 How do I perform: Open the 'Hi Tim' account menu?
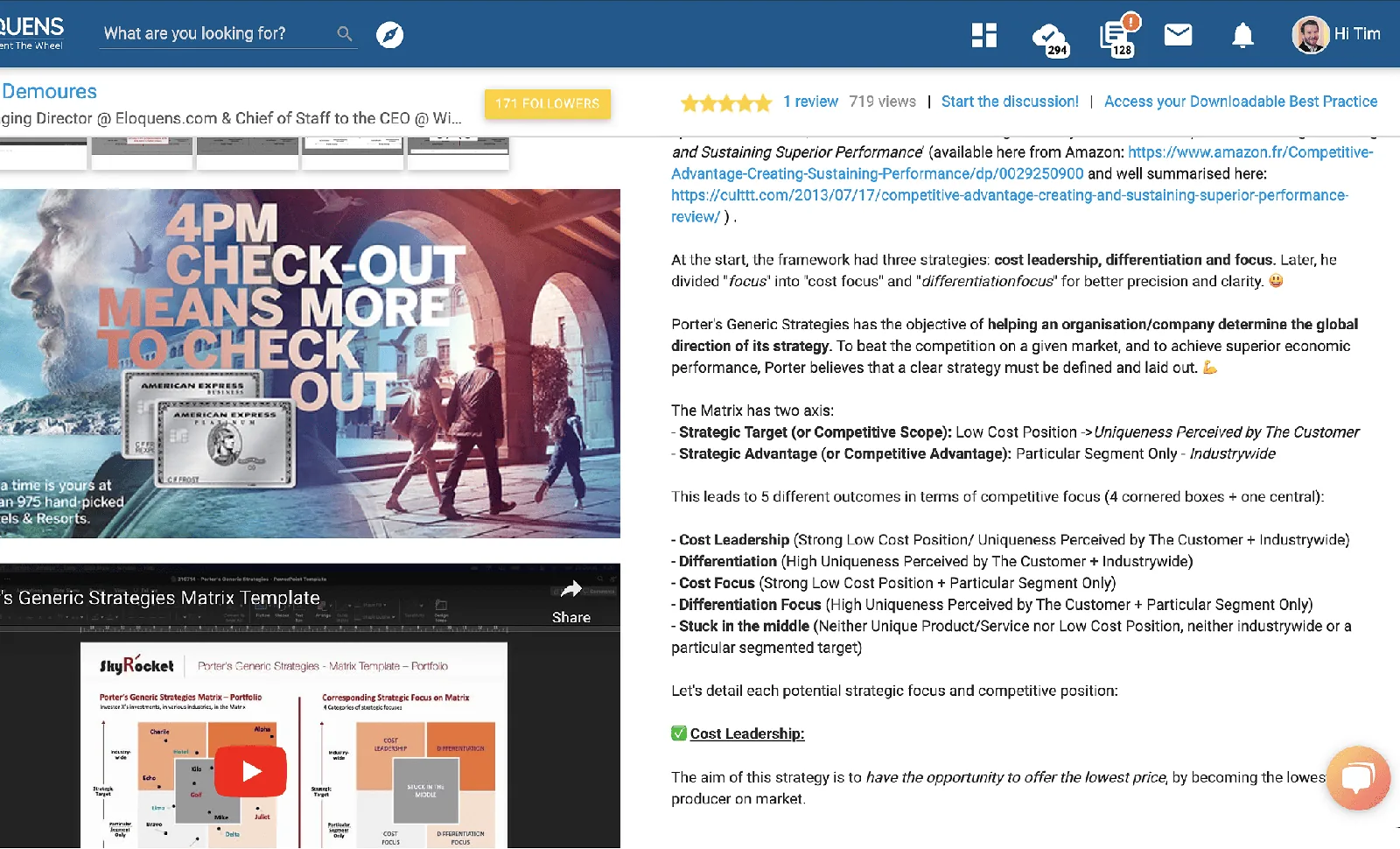[1357, 34]
